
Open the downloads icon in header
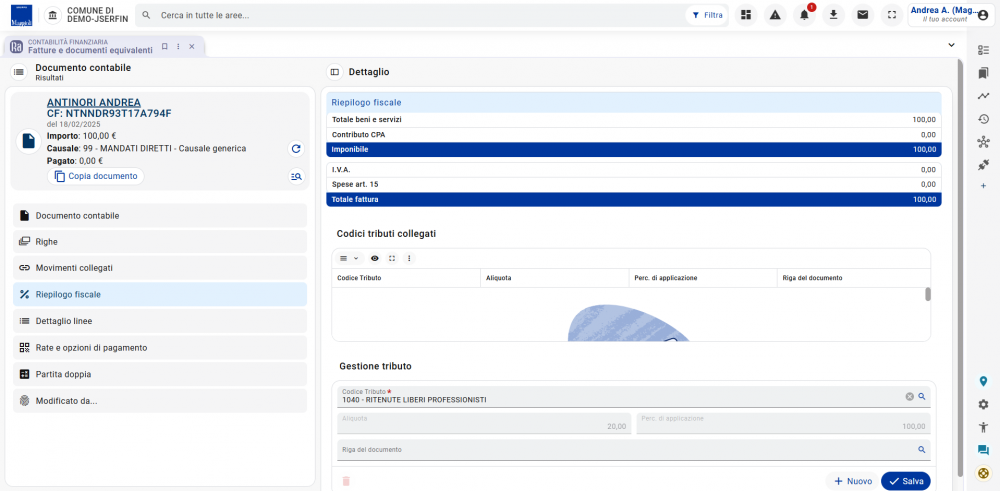coord(833,15)
